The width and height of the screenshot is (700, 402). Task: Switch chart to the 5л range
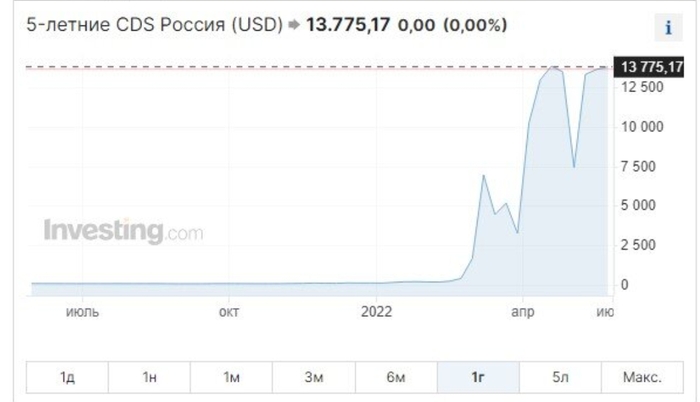coord(560,377)
